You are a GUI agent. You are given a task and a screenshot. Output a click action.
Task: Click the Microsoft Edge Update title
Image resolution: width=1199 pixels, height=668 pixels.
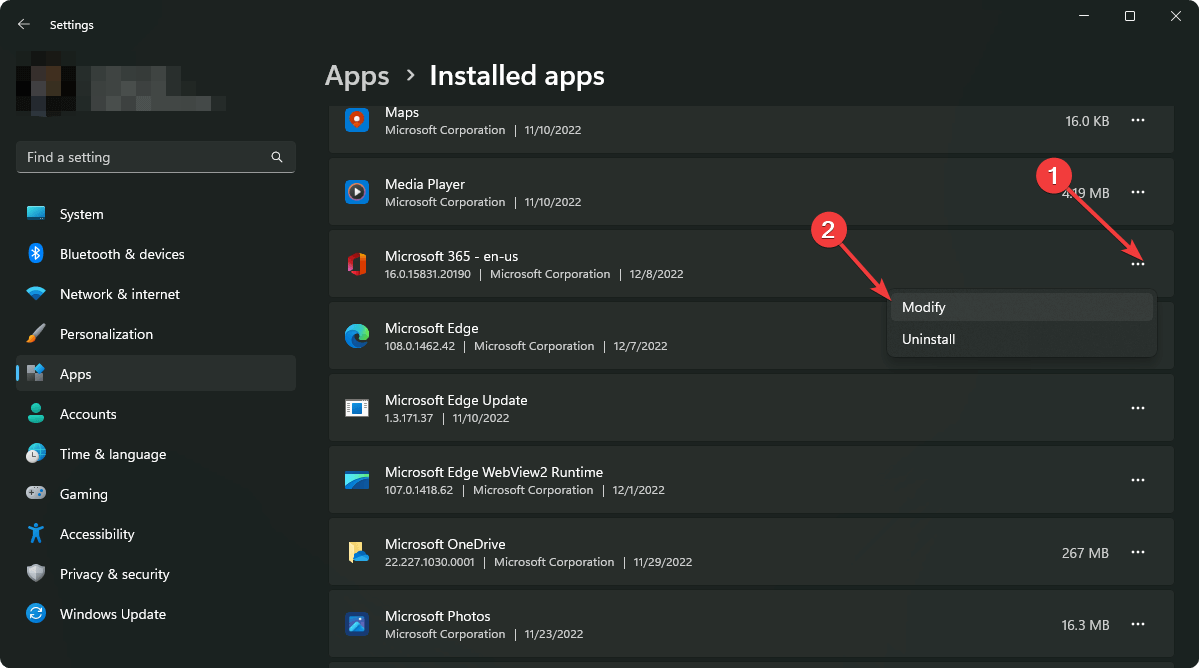457,400
